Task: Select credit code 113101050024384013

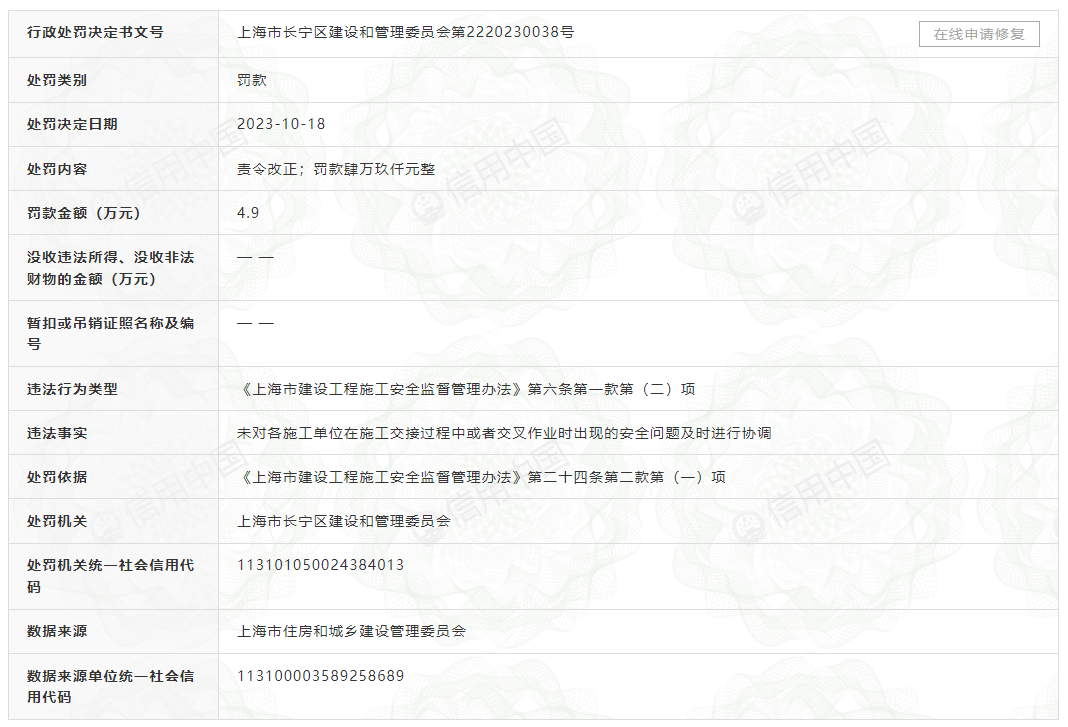Action: [320, 565]
